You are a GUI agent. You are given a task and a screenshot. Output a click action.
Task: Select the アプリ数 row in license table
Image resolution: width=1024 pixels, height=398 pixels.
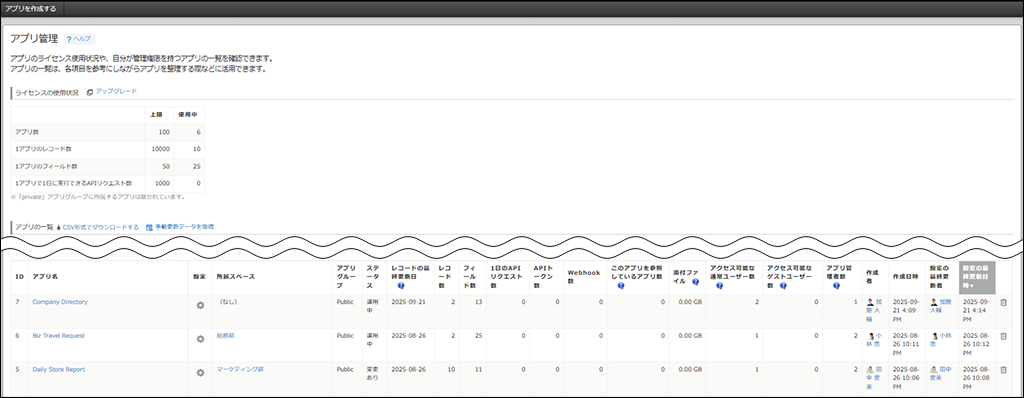[x=108, y=132]
